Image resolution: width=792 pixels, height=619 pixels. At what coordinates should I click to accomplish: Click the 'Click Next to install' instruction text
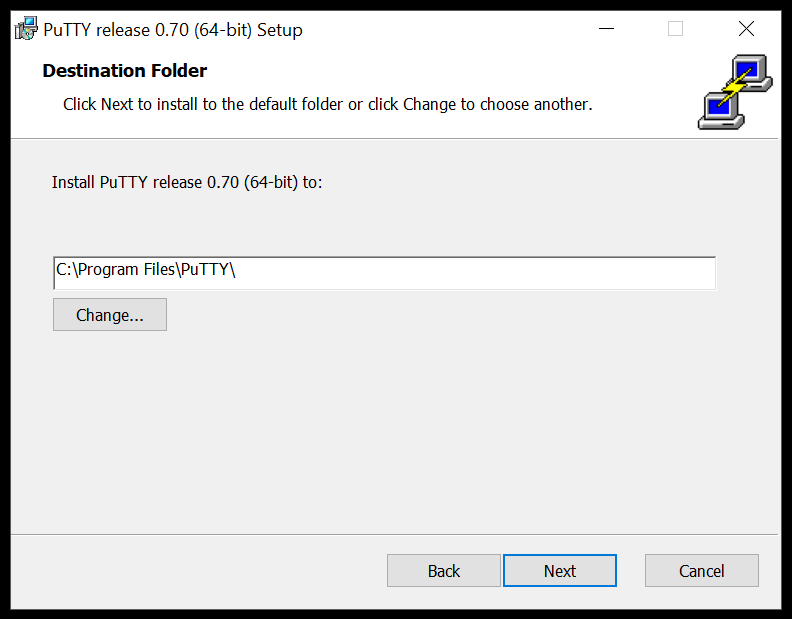click(327, 104)
